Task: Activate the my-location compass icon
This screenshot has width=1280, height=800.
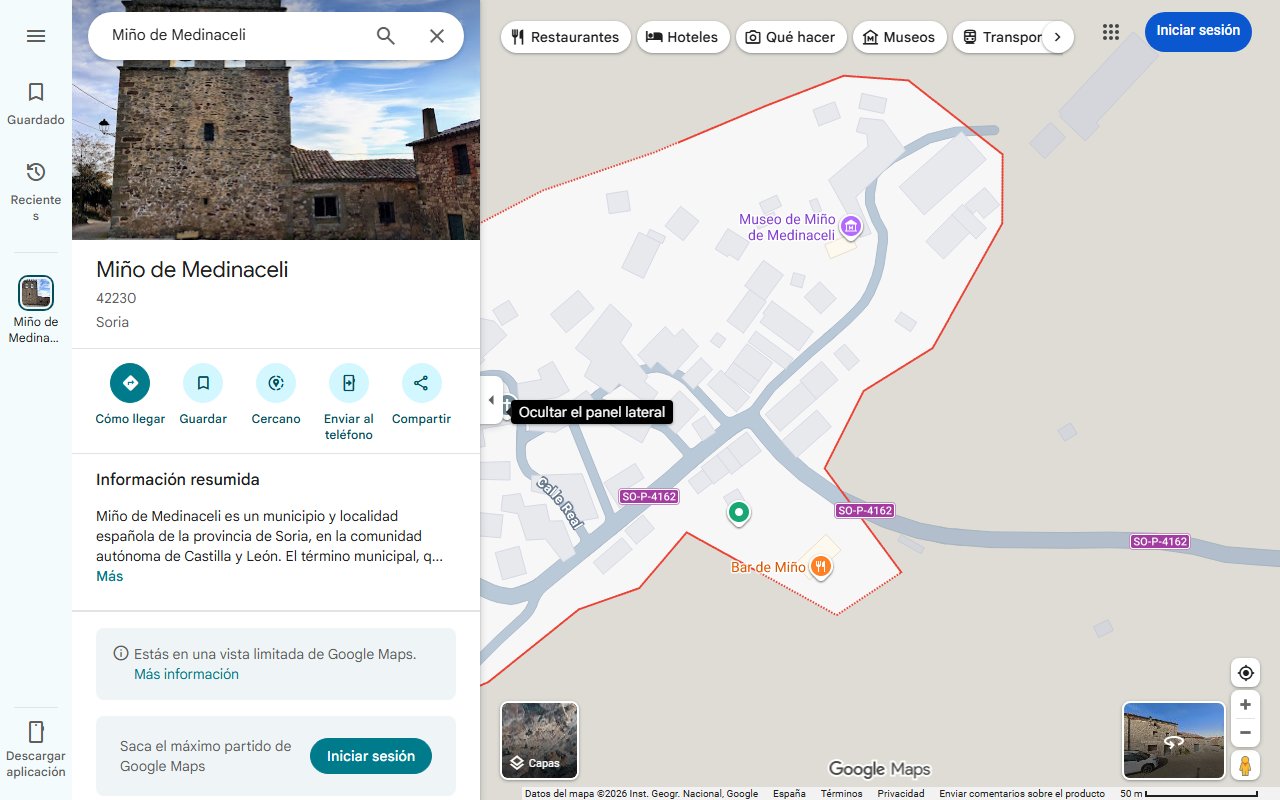Action: coord(1245,672)
